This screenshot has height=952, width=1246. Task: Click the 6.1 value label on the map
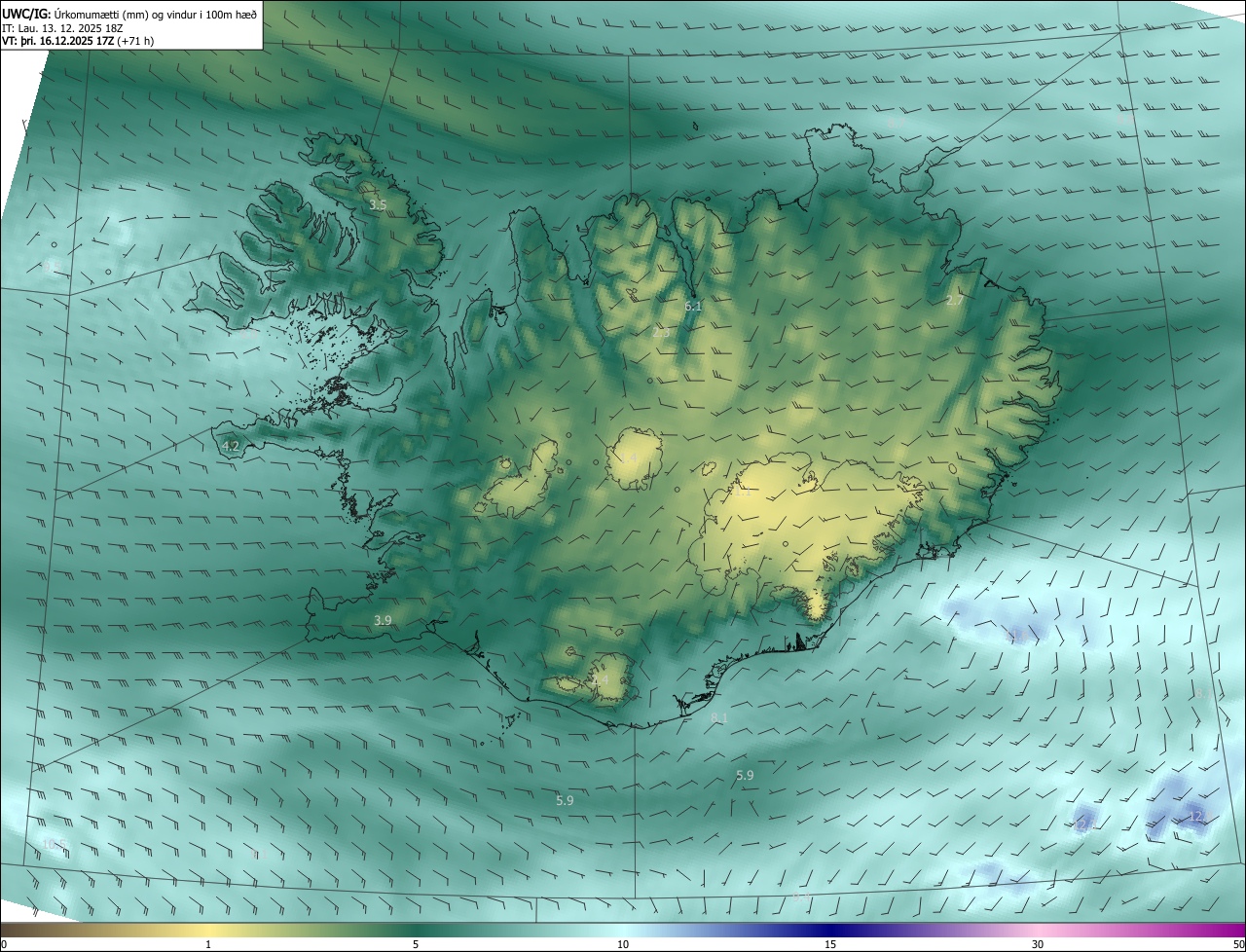point(693,306)
